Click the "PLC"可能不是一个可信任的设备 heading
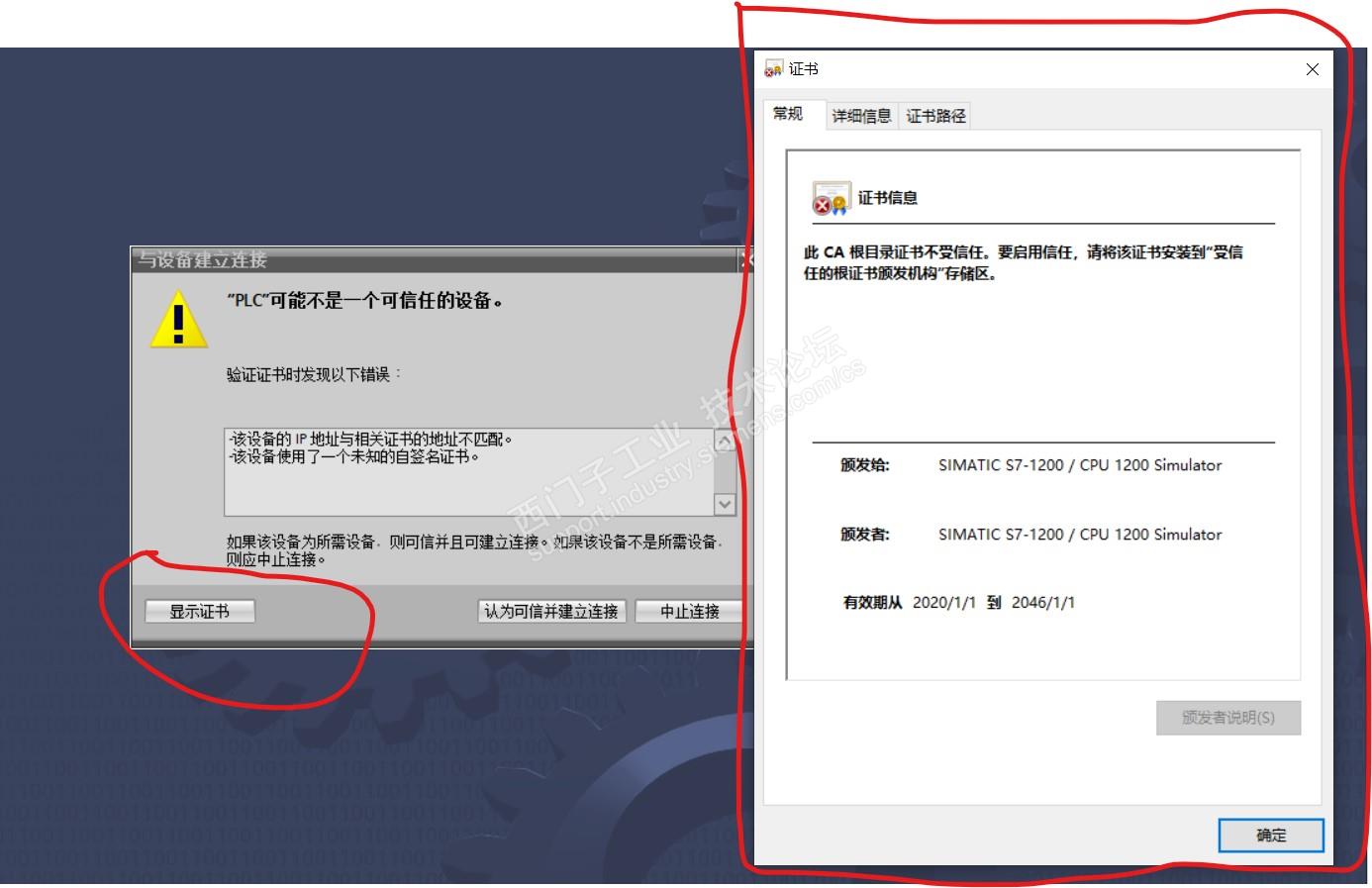This screenshot has height=888, width=1372. tap(365, 301)
